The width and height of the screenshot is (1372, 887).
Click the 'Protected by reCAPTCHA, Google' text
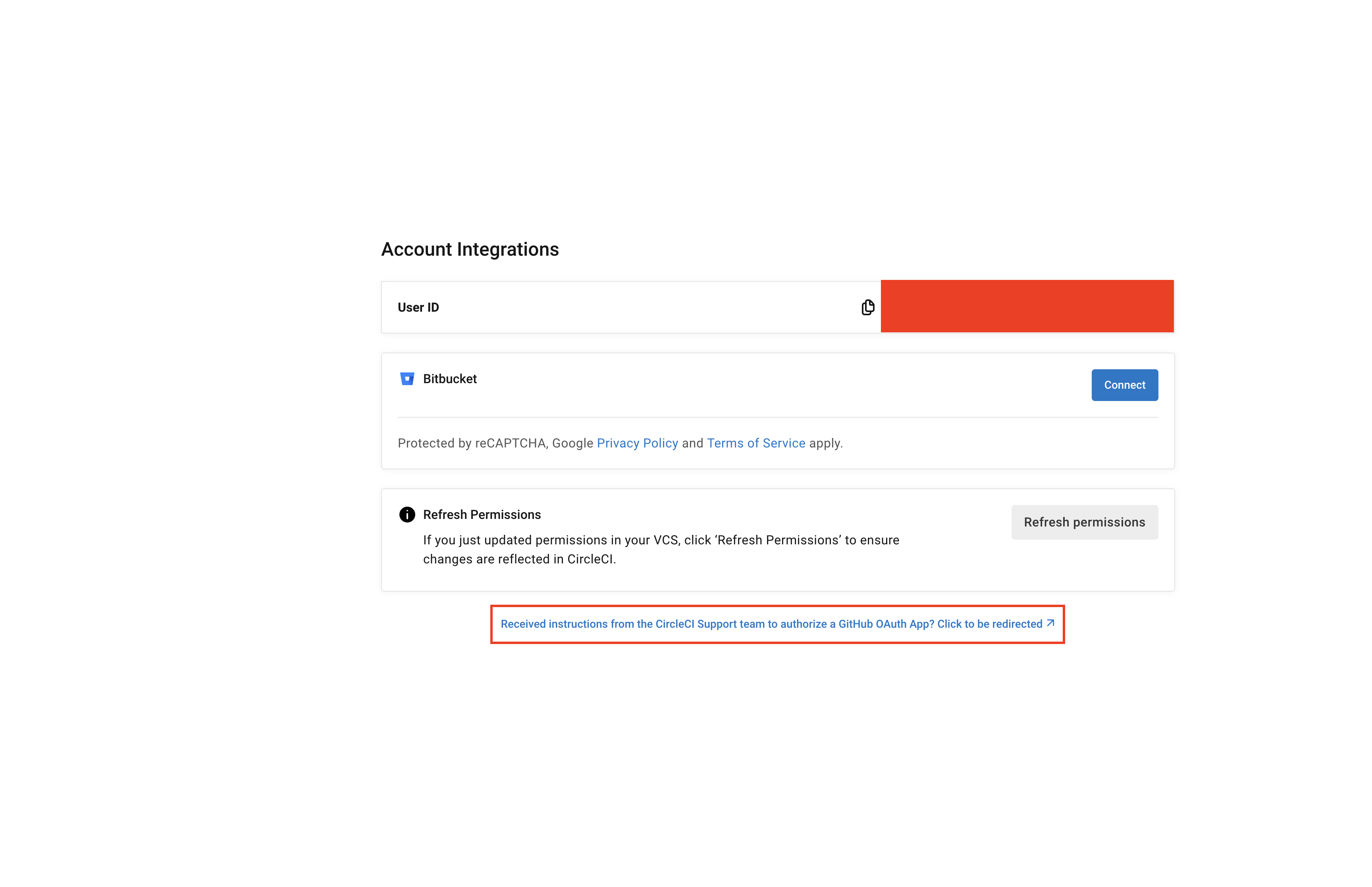coord(495,443)
